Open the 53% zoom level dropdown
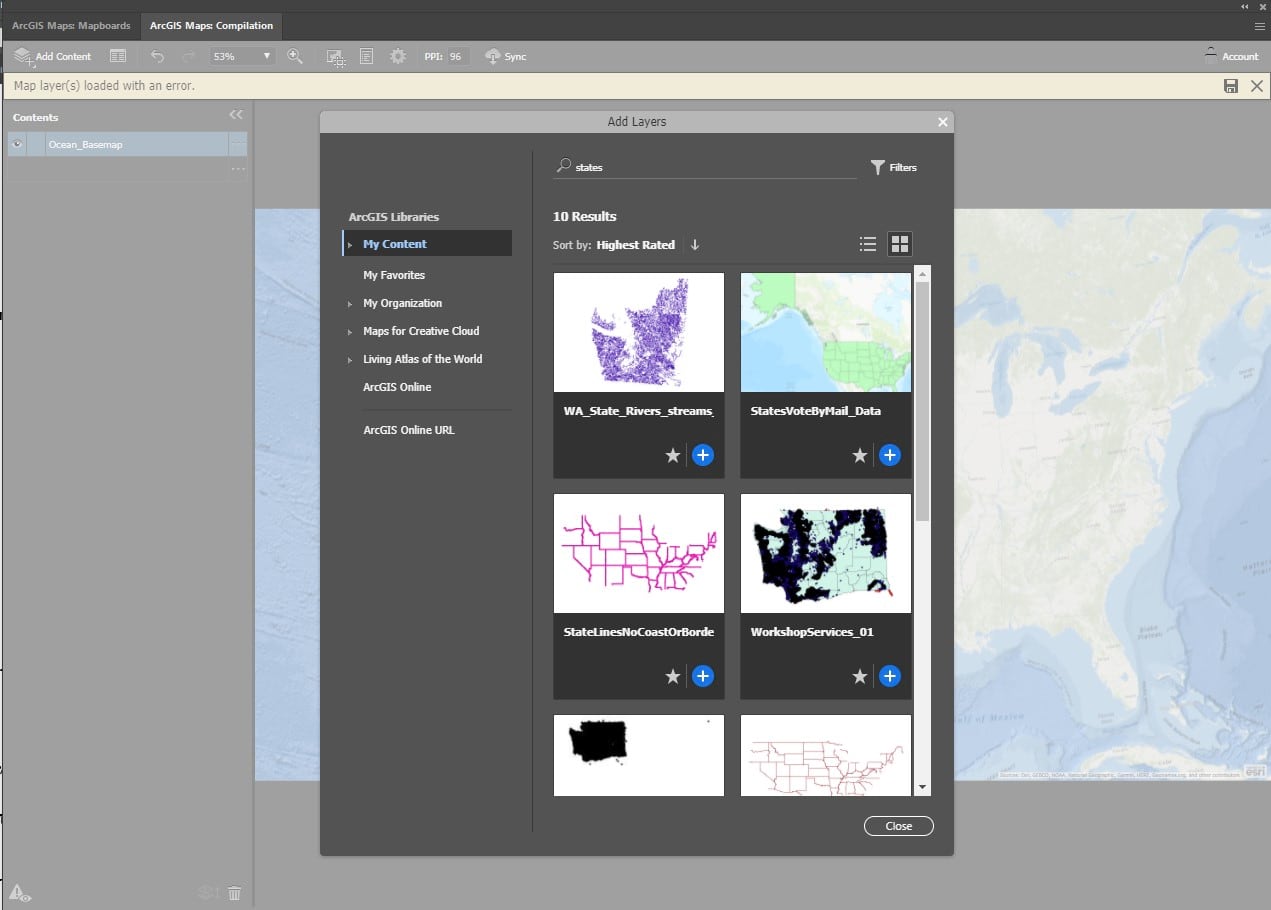Viewport: 1271px width, 910px height. pos(242,56)
